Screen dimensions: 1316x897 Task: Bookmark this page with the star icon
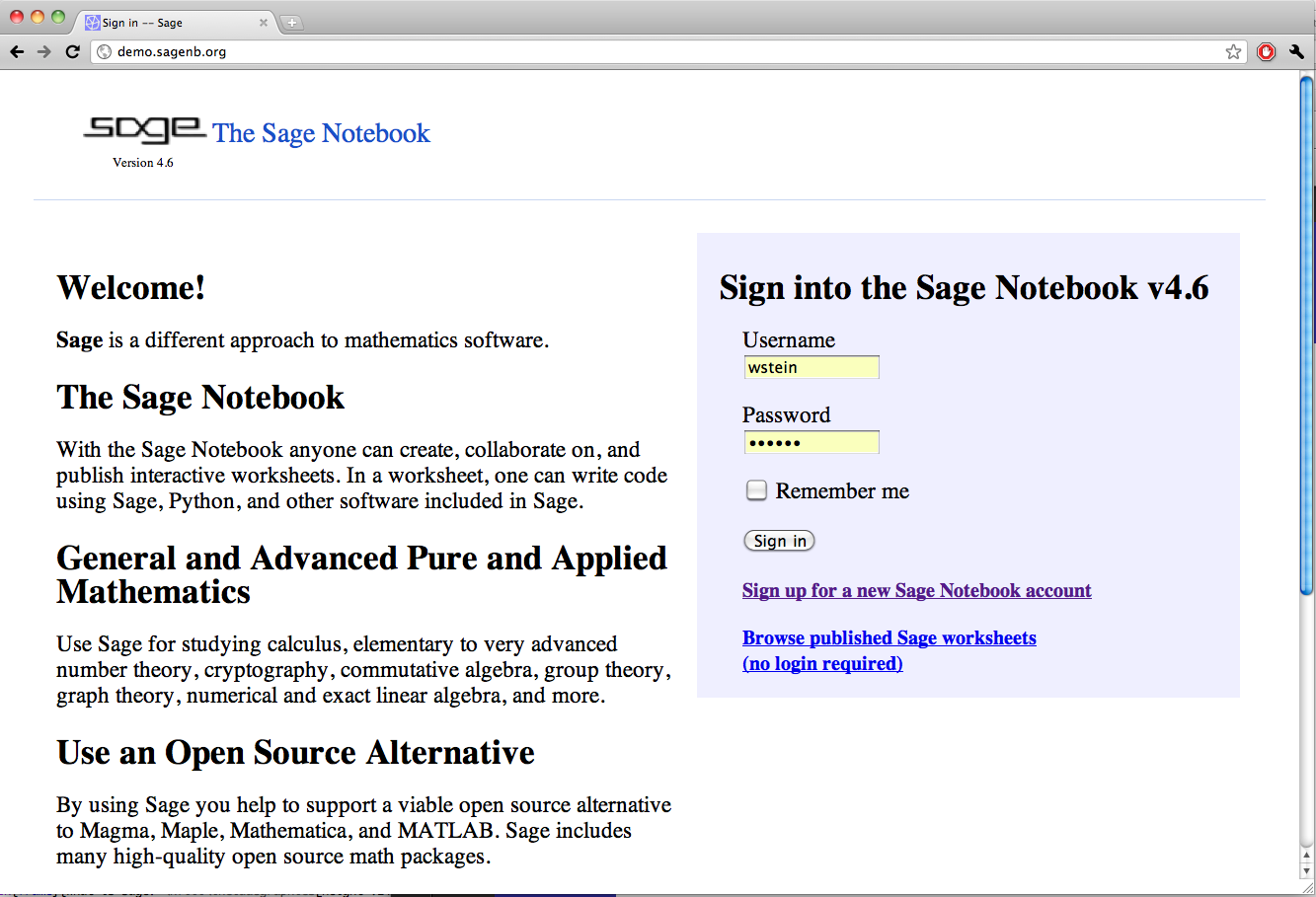1233,51
